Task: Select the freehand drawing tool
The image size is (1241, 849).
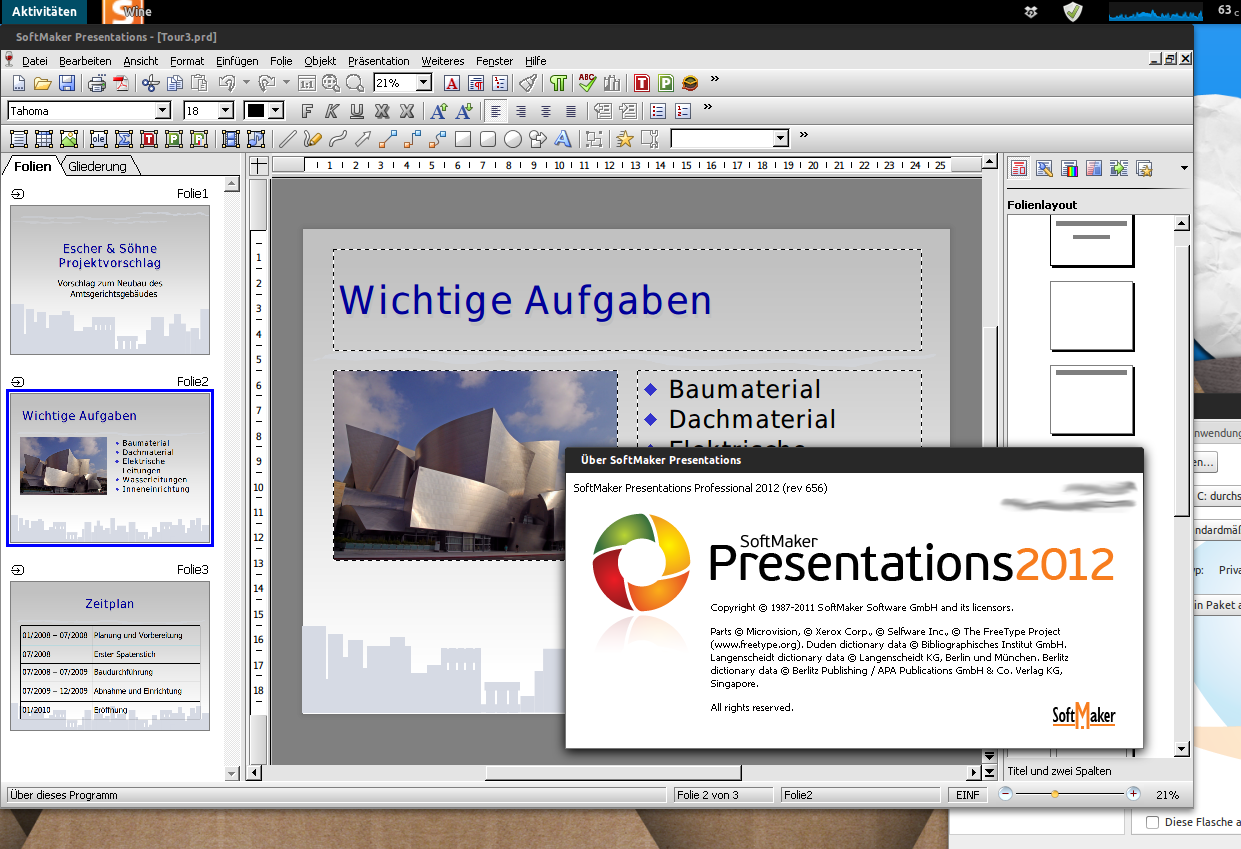Action: (x=310, y=138)
